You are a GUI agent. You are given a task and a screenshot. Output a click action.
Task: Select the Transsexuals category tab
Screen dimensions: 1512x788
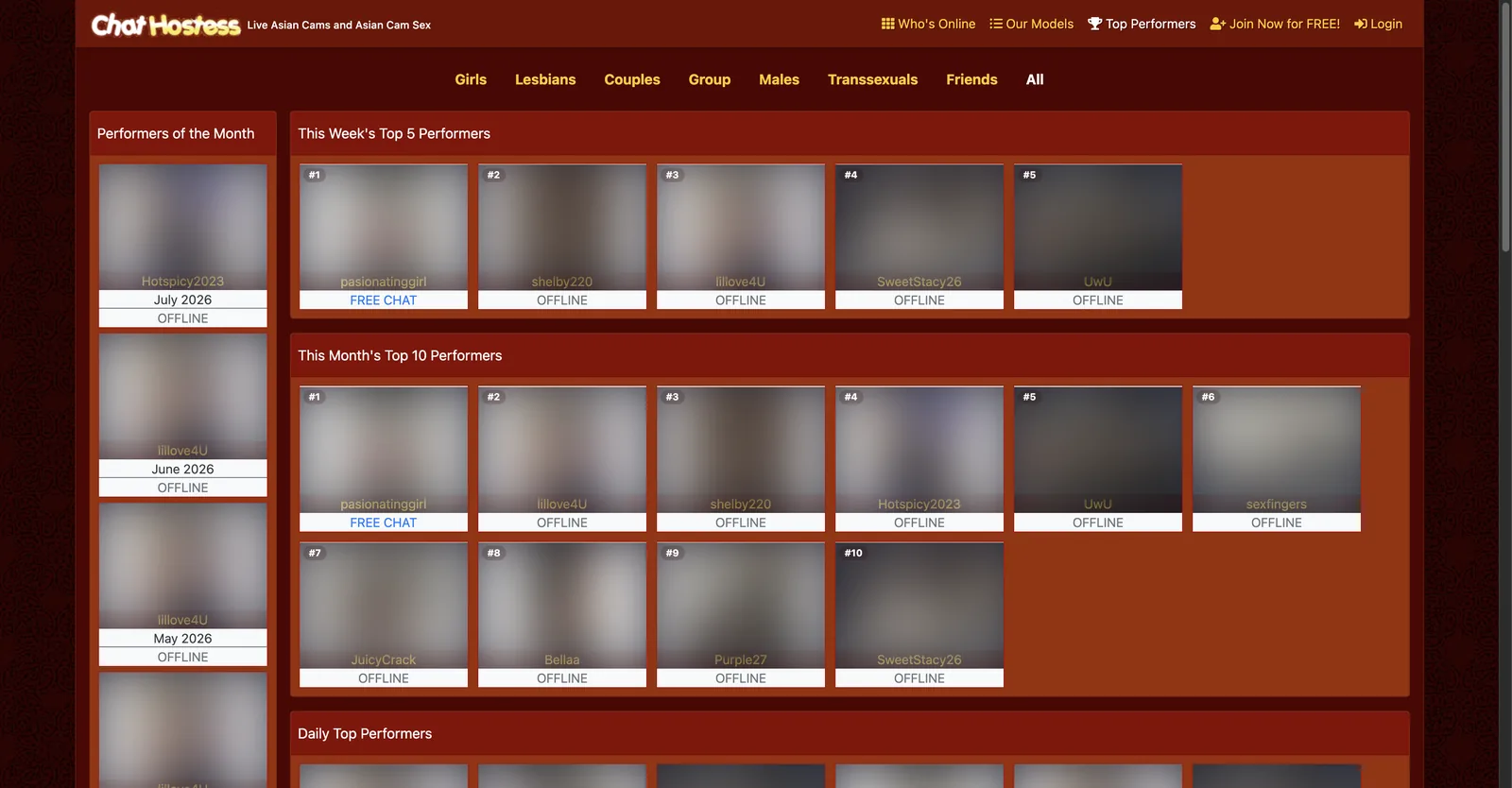[872, 79]
